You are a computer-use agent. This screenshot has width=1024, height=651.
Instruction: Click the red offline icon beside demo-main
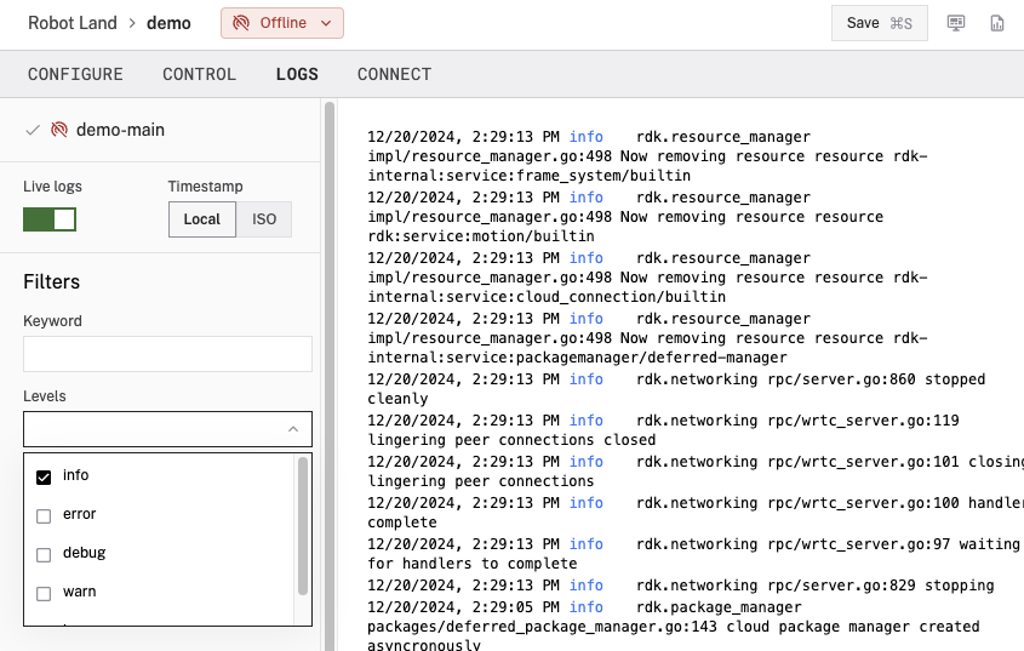[59, 129]
